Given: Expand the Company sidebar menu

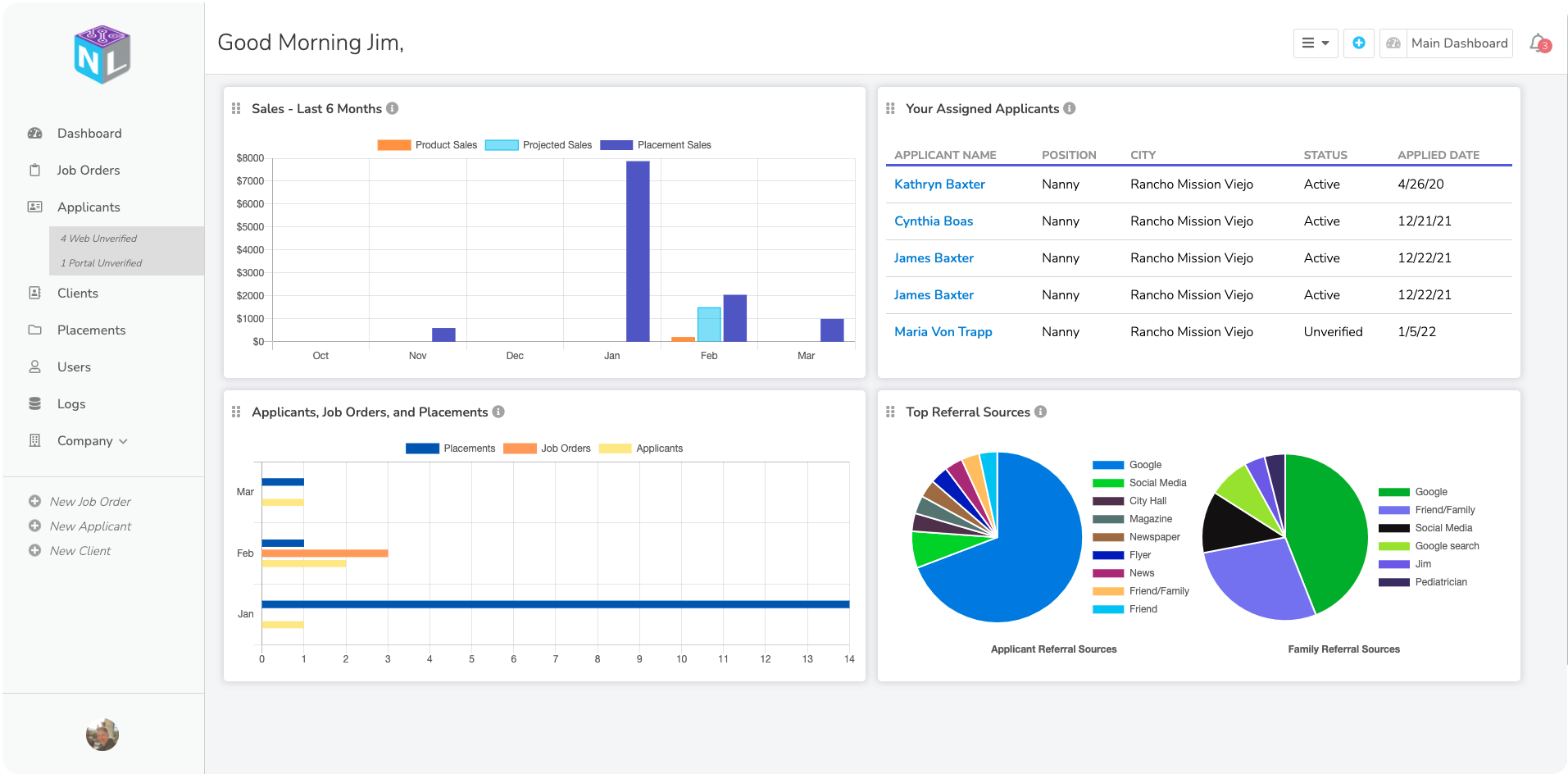Looking at the screenshot, I should [x=92, y=441].
